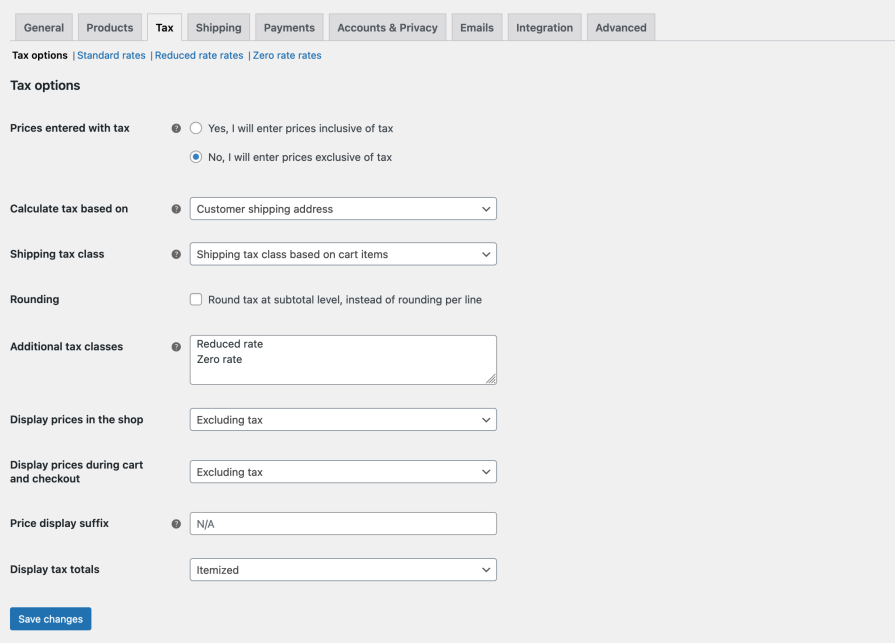Open Calculate tax based on dropdown

[343, 209]
